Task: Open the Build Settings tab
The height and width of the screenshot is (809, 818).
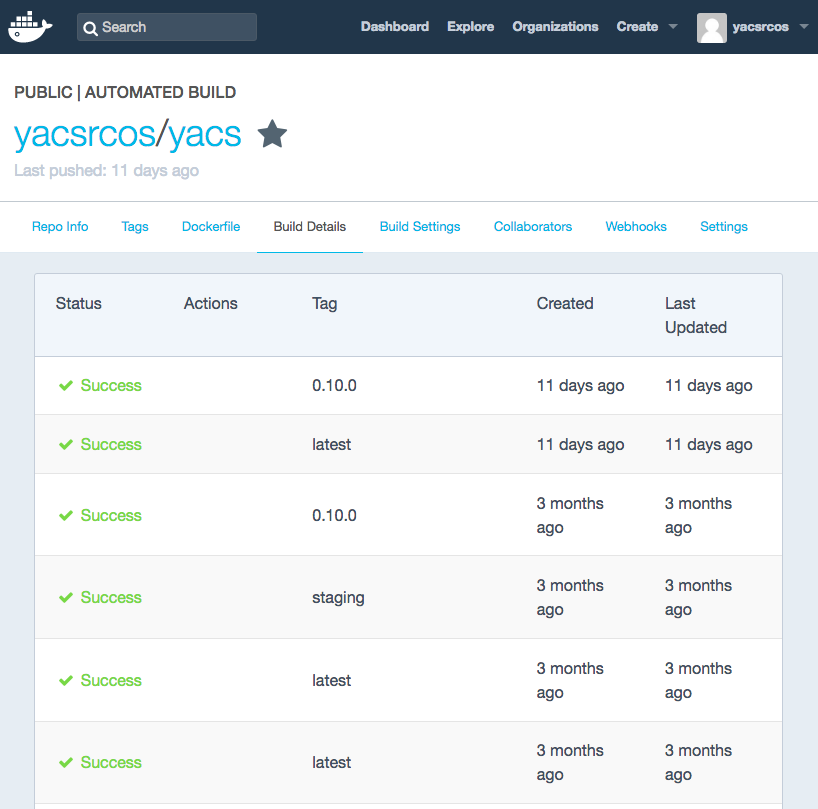Action: coord(420,227)
